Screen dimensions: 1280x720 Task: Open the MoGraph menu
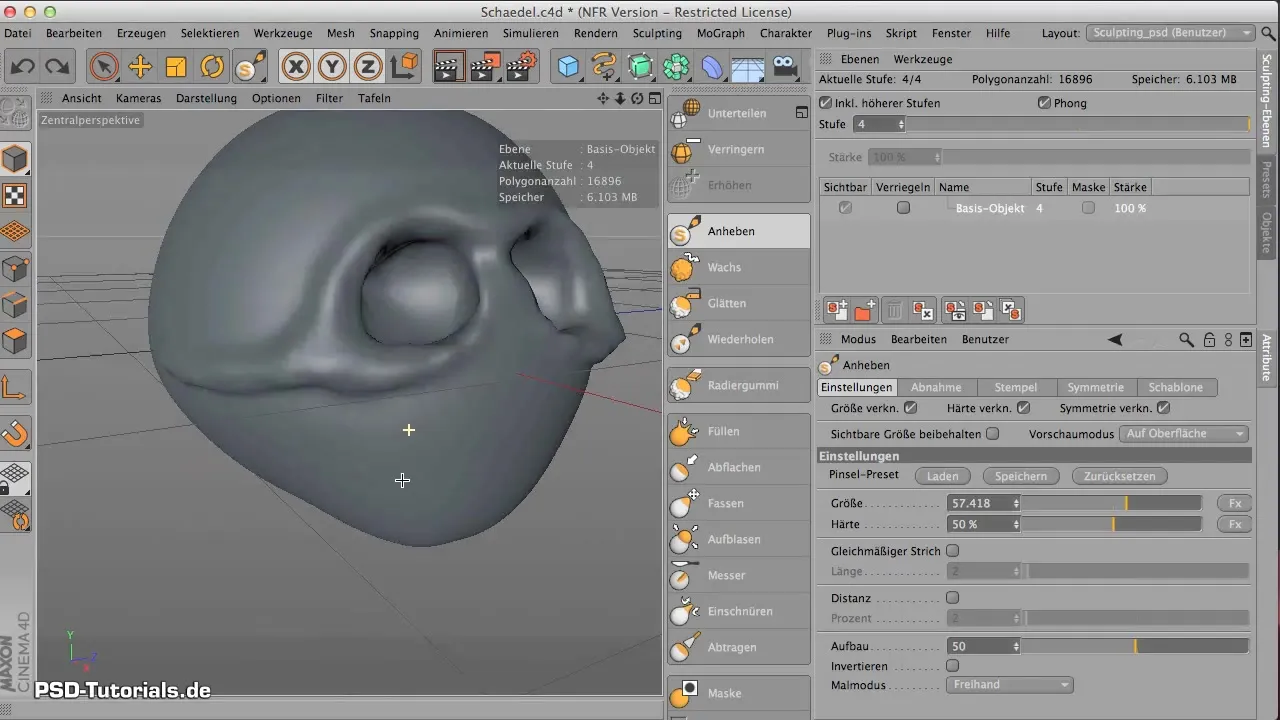723,33
